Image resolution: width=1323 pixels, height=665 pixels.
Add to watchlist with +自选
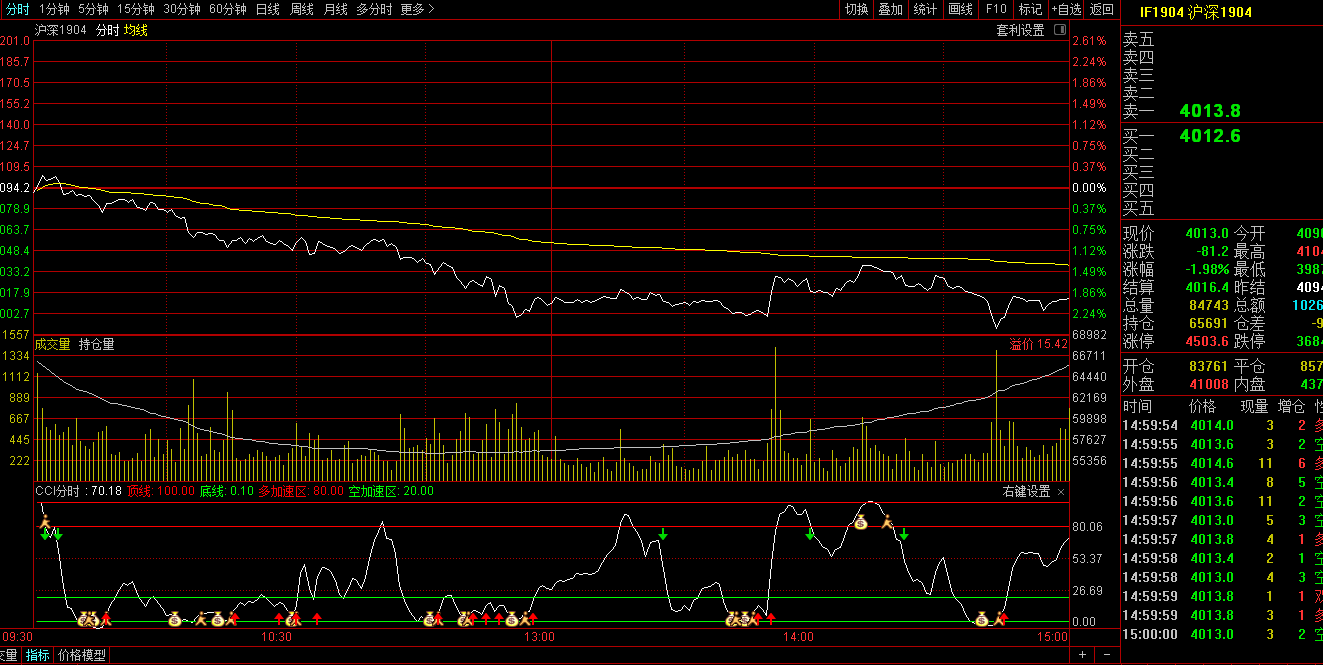tap(1066, 9)
